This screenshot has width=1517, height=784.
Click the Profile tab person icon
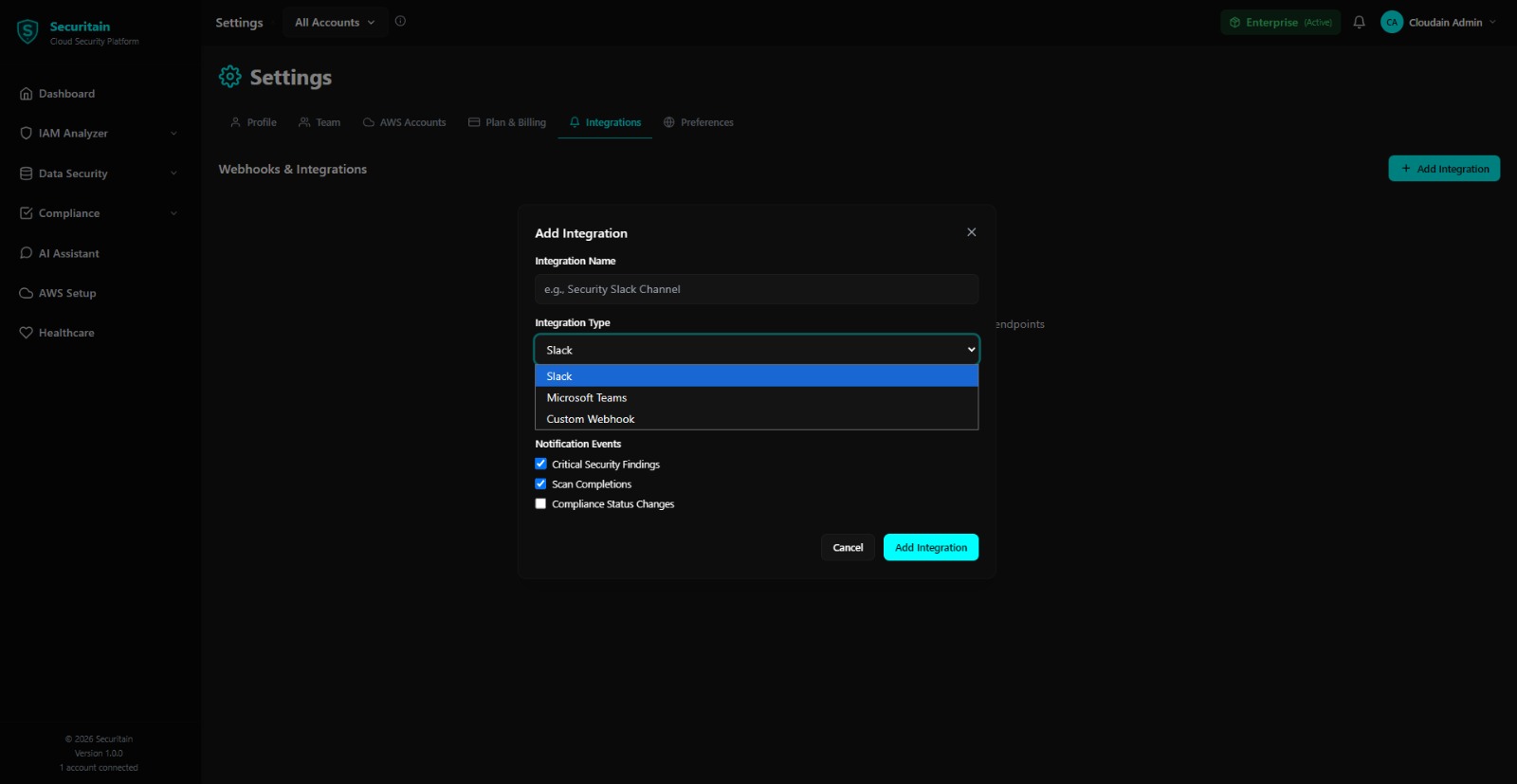point(236,122)
